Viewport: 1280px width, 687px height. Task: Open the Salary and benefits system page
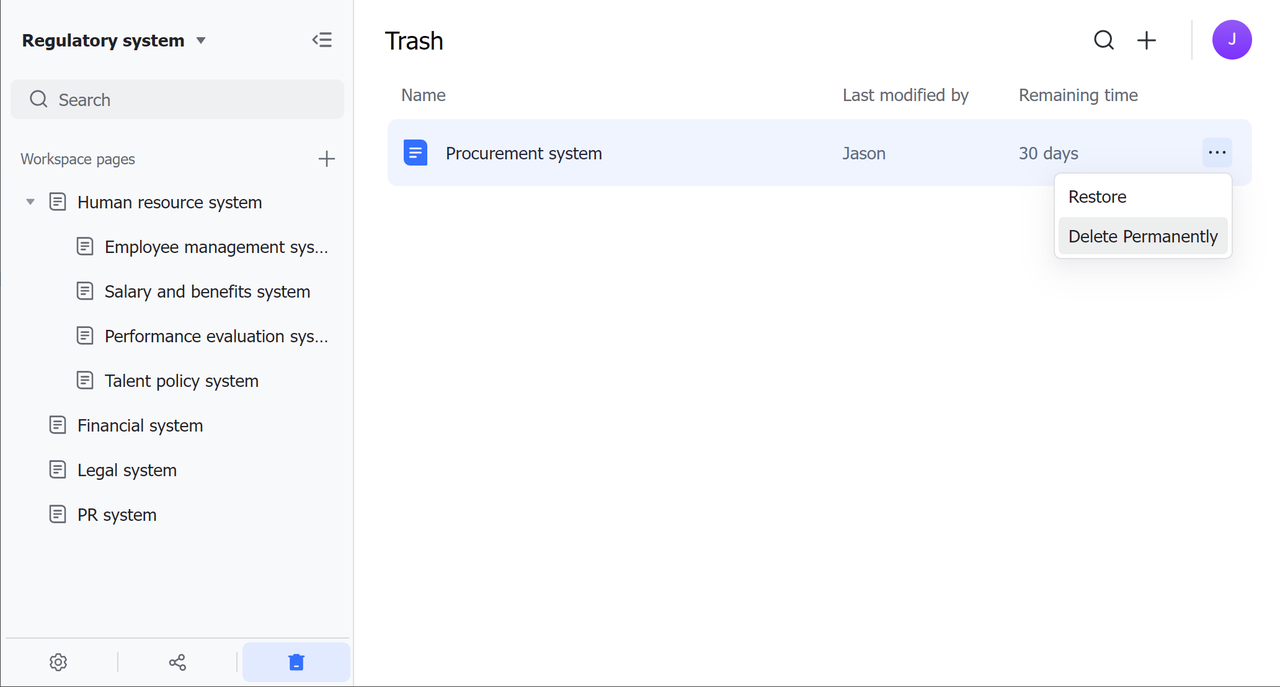pos(207,292)
